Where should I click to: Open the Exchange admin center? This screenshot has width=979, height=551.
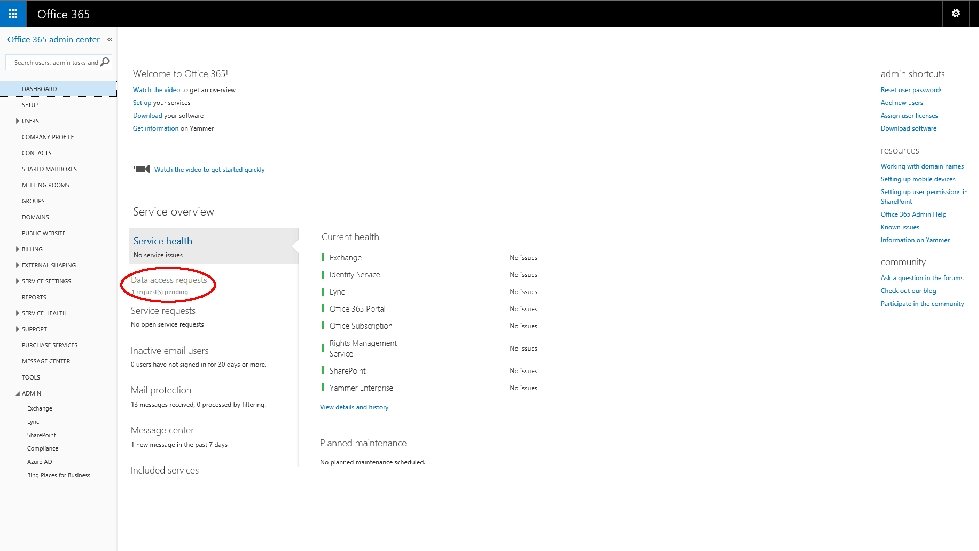[39, 409]
